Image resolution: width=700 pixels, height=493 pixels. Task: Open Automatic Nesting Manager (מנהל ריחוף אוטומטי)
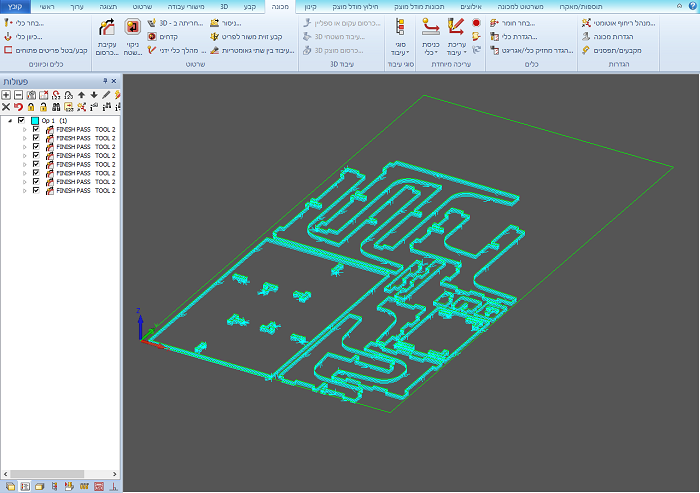(618, 23)
